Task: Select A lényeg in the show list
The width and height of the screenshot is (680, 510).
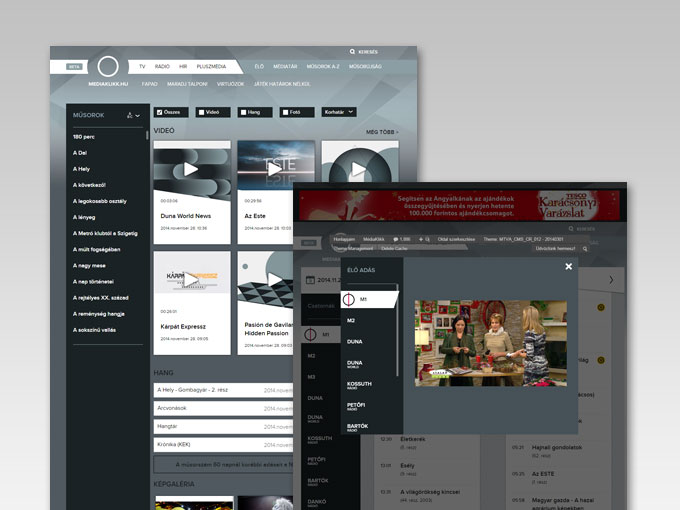Action: (x=84, y=217)
